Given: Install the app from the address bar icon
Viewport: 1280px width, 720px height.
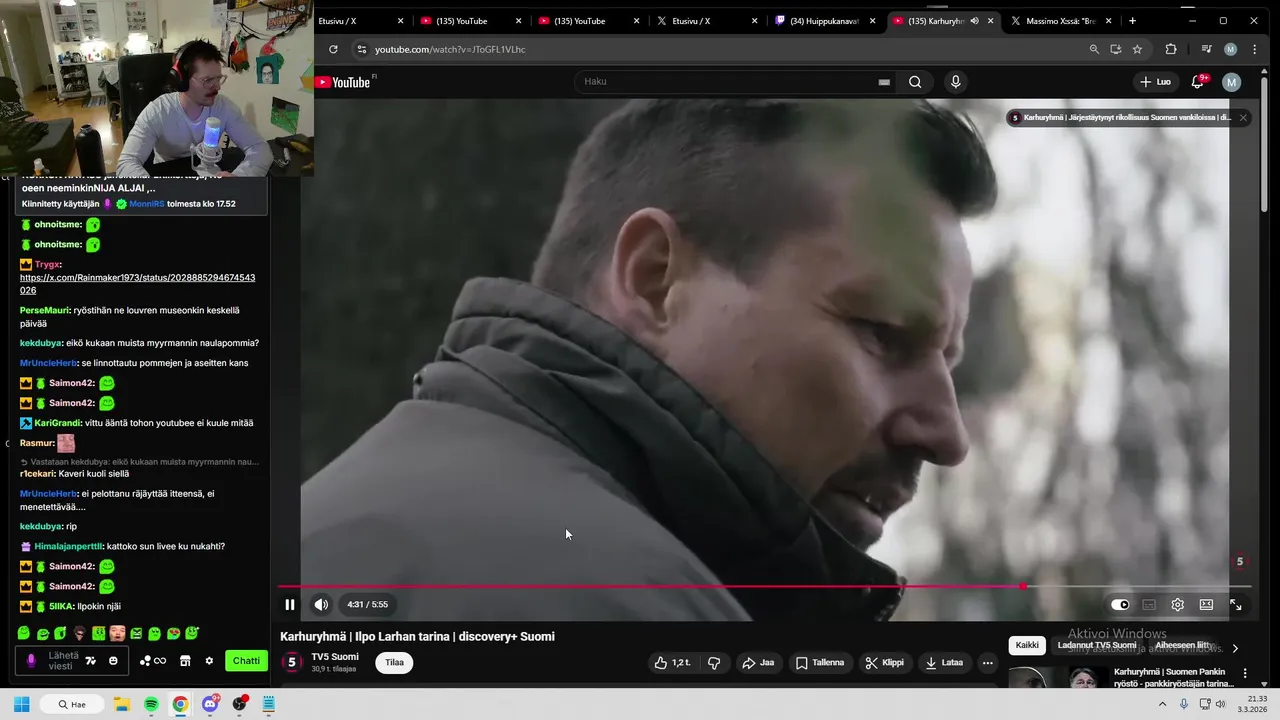Looking at the screenshot, I should 1116,49.
